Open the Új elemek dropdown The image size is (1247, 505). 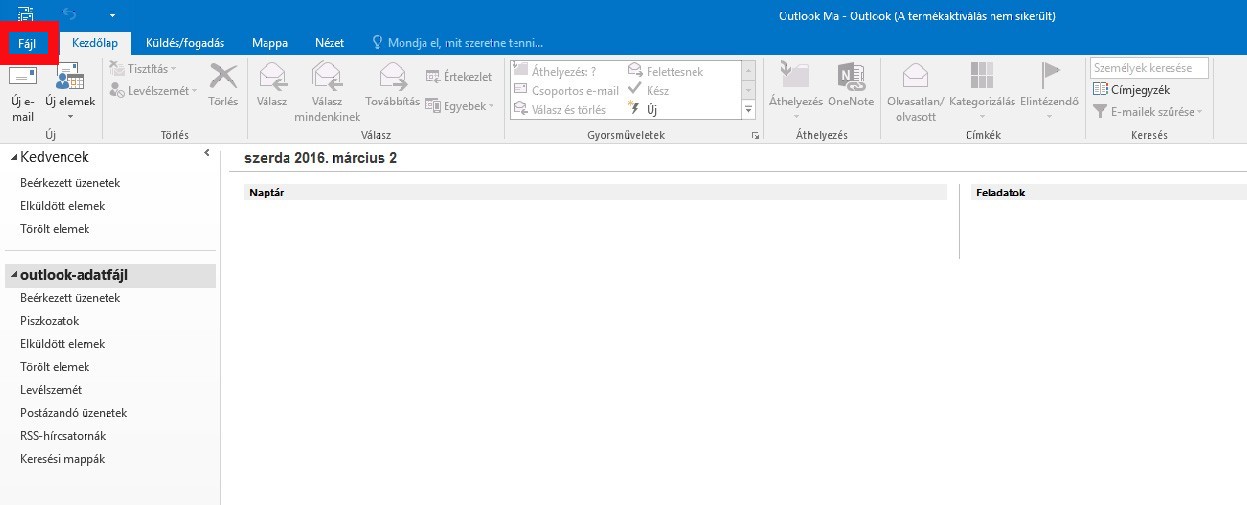tap(70, 93)
